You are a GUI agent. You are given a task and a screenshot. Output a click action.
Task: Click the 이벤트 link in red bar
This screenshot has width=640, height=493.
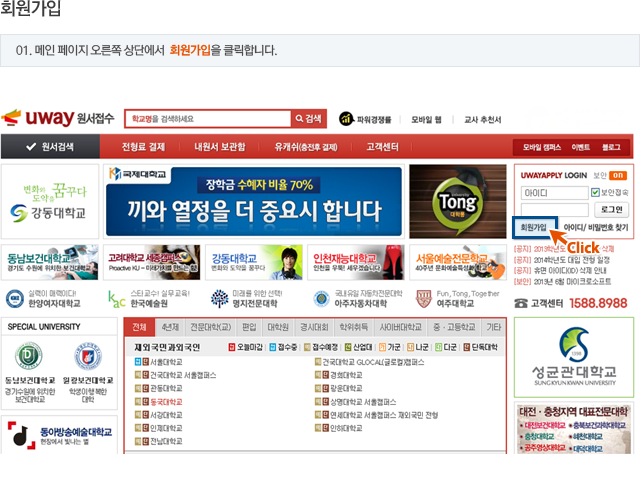[x=580, y=147]
